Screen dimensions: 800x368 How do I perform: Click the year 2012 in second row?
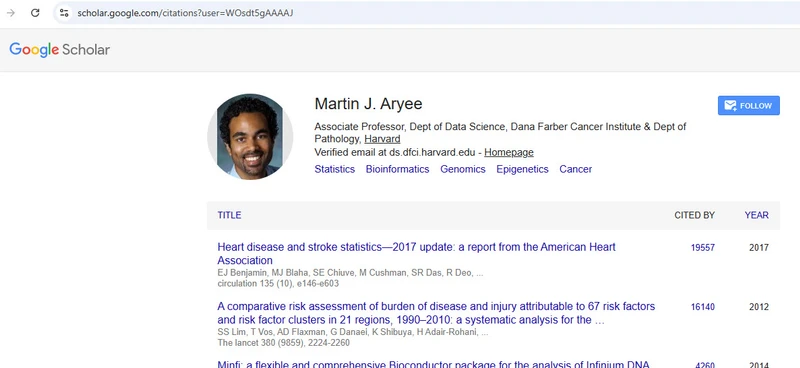(x=759, y=307)
